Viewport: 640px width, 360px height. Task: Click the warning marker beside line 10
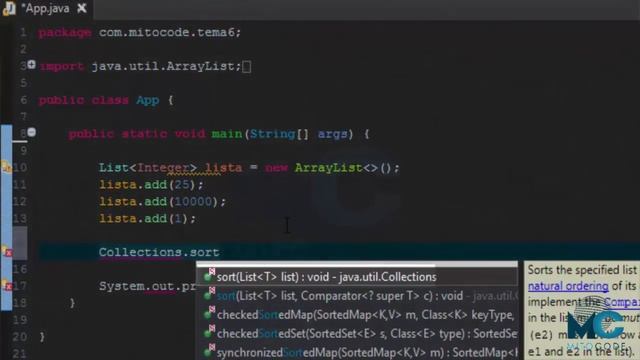pos(6,167)
